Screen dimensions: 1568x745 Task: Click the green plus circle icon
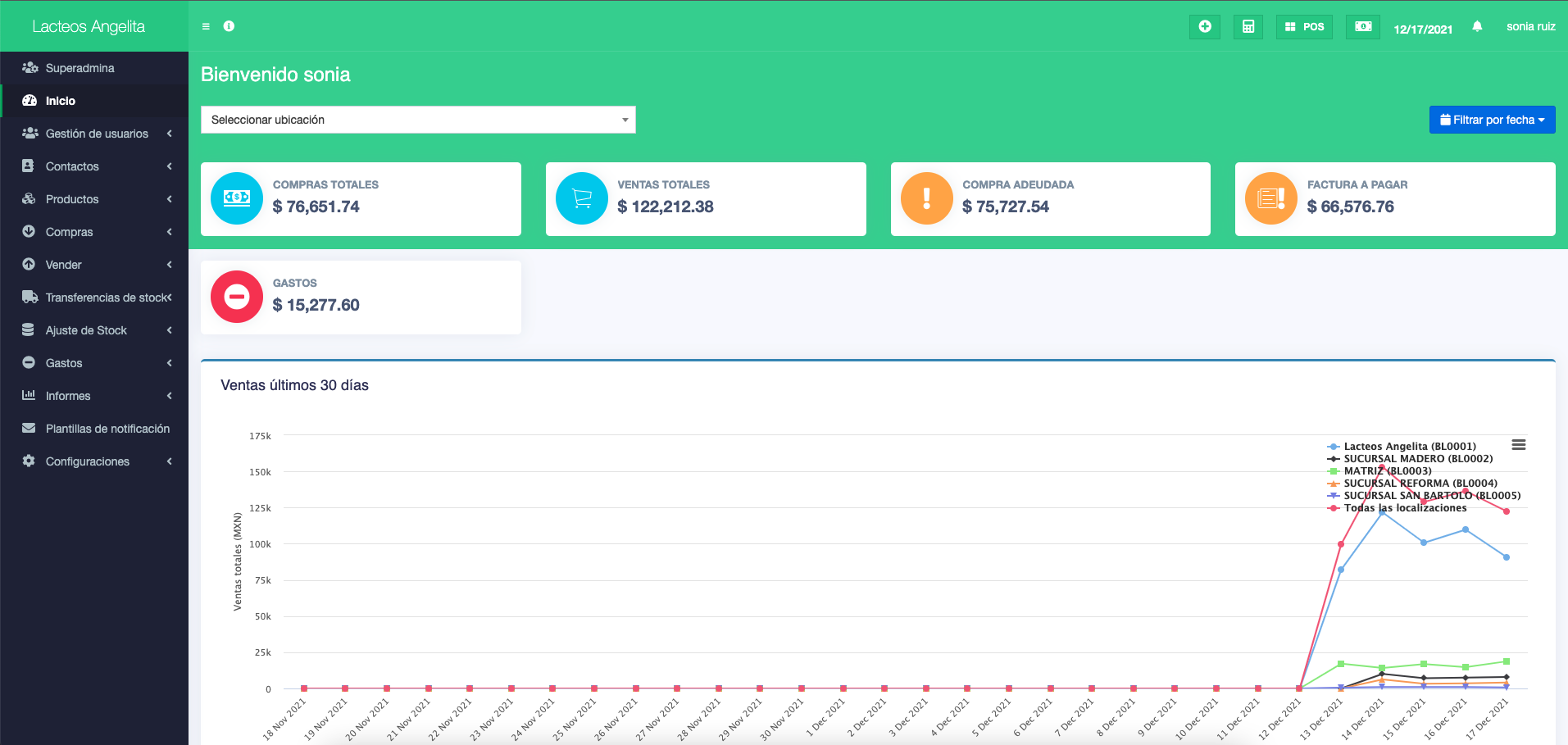[1204, 26]
